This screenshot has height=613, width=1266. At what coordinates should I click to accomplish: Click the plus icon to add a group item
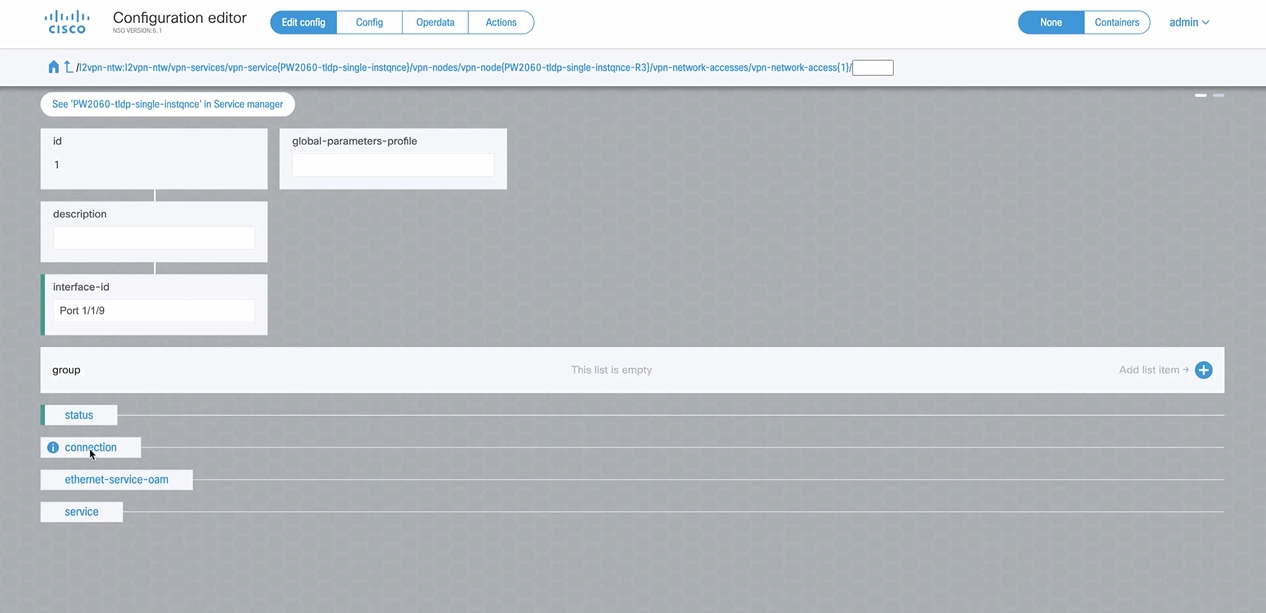(x=1203, y=369)
